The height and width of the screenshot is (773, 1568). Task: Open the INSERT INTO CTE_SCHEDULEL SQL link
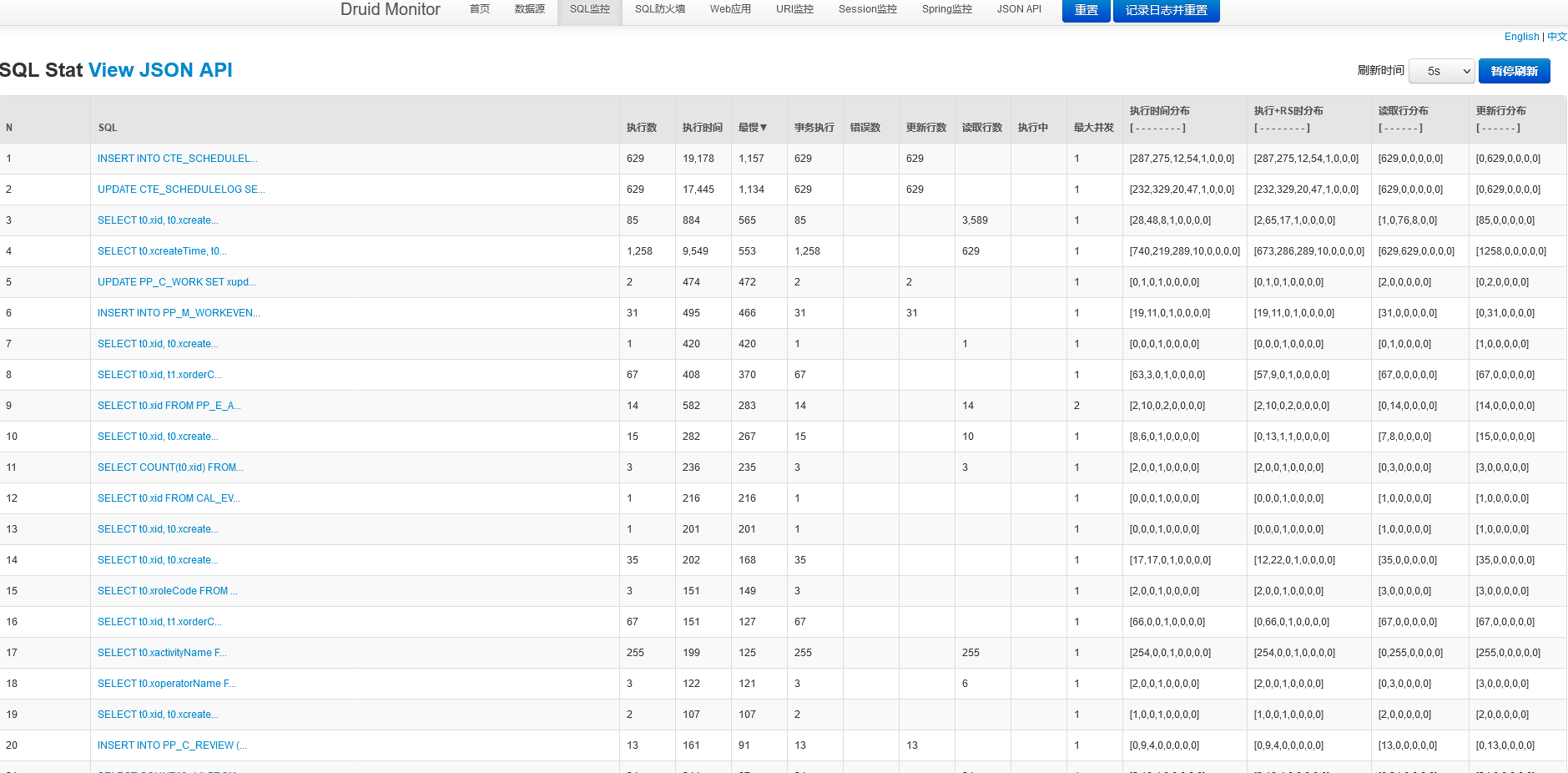tap(177, 159)
